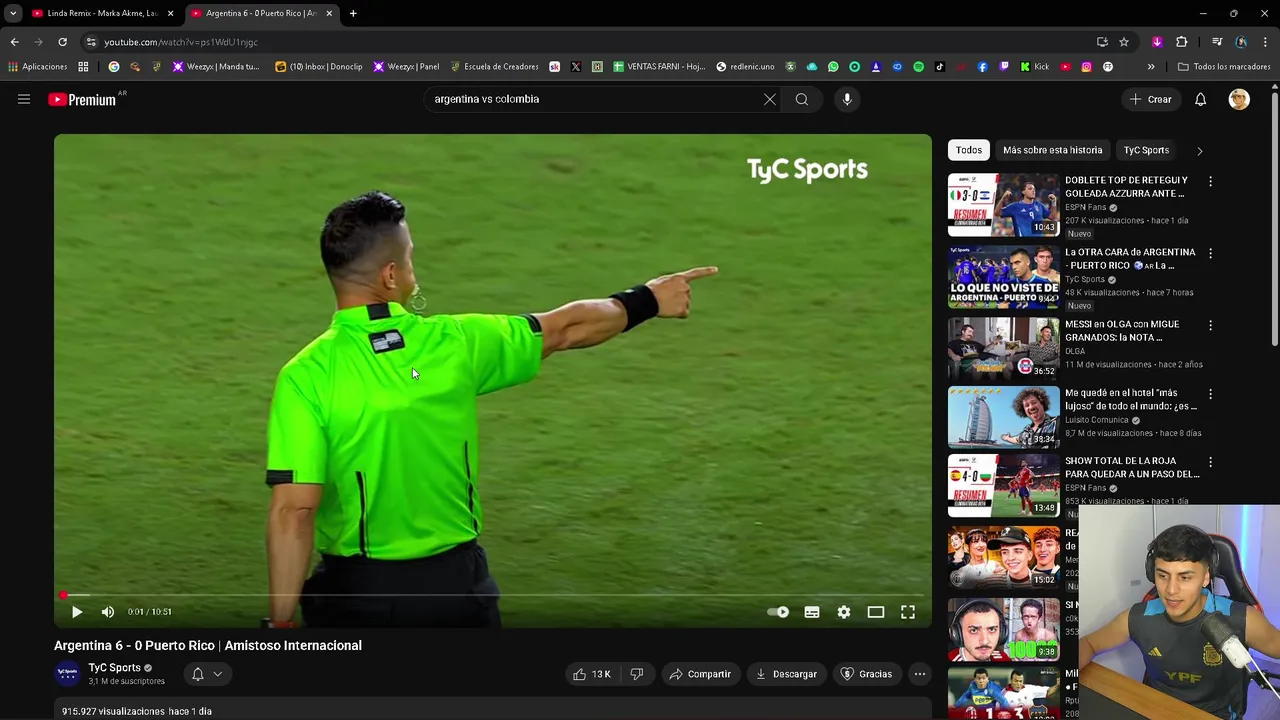Screen dimensions: 1280x720
Task: Open the YouTube guide hamburger menu
Action: (x=24, y=99)
